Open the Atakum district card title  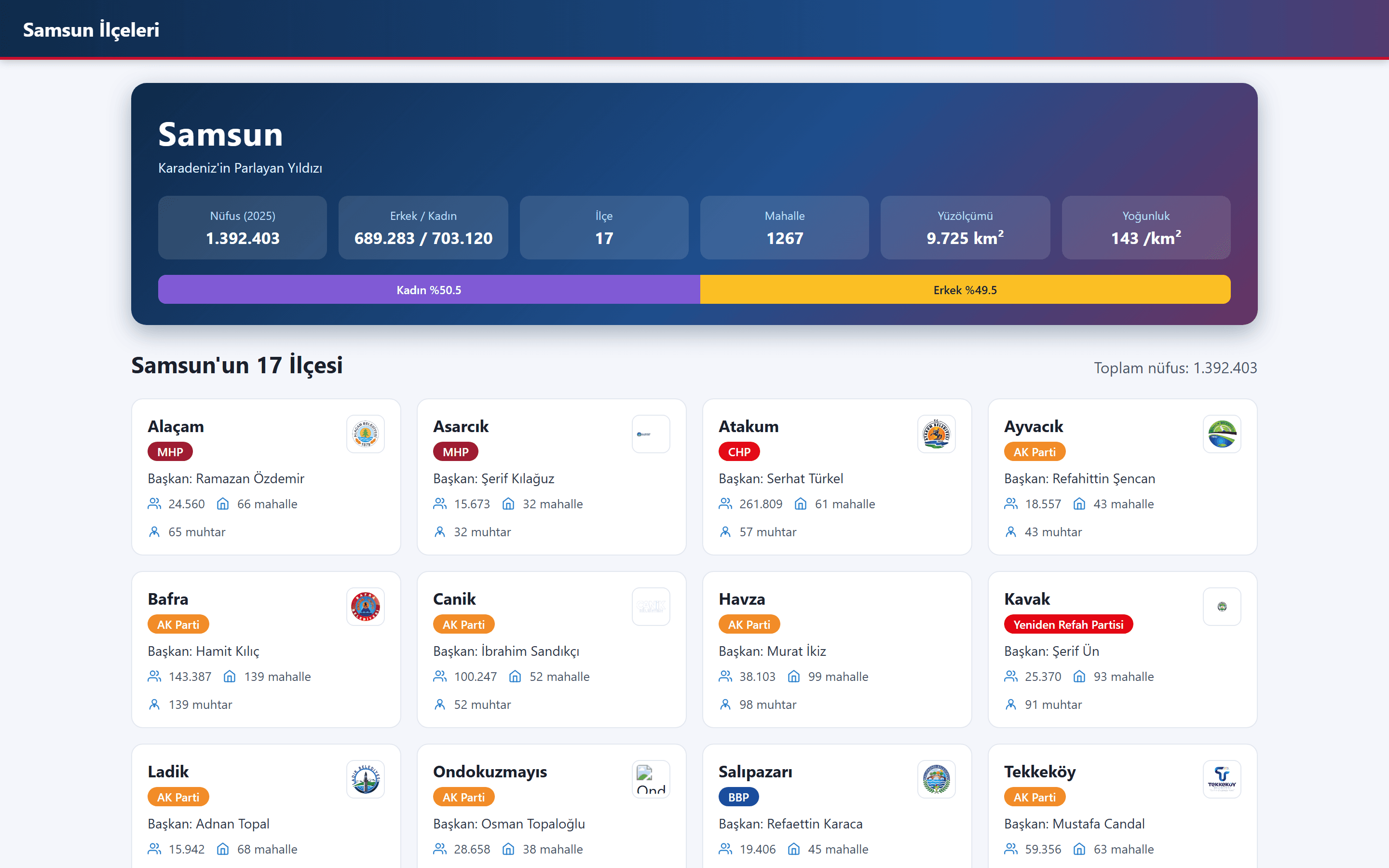(x=749, y=427)
